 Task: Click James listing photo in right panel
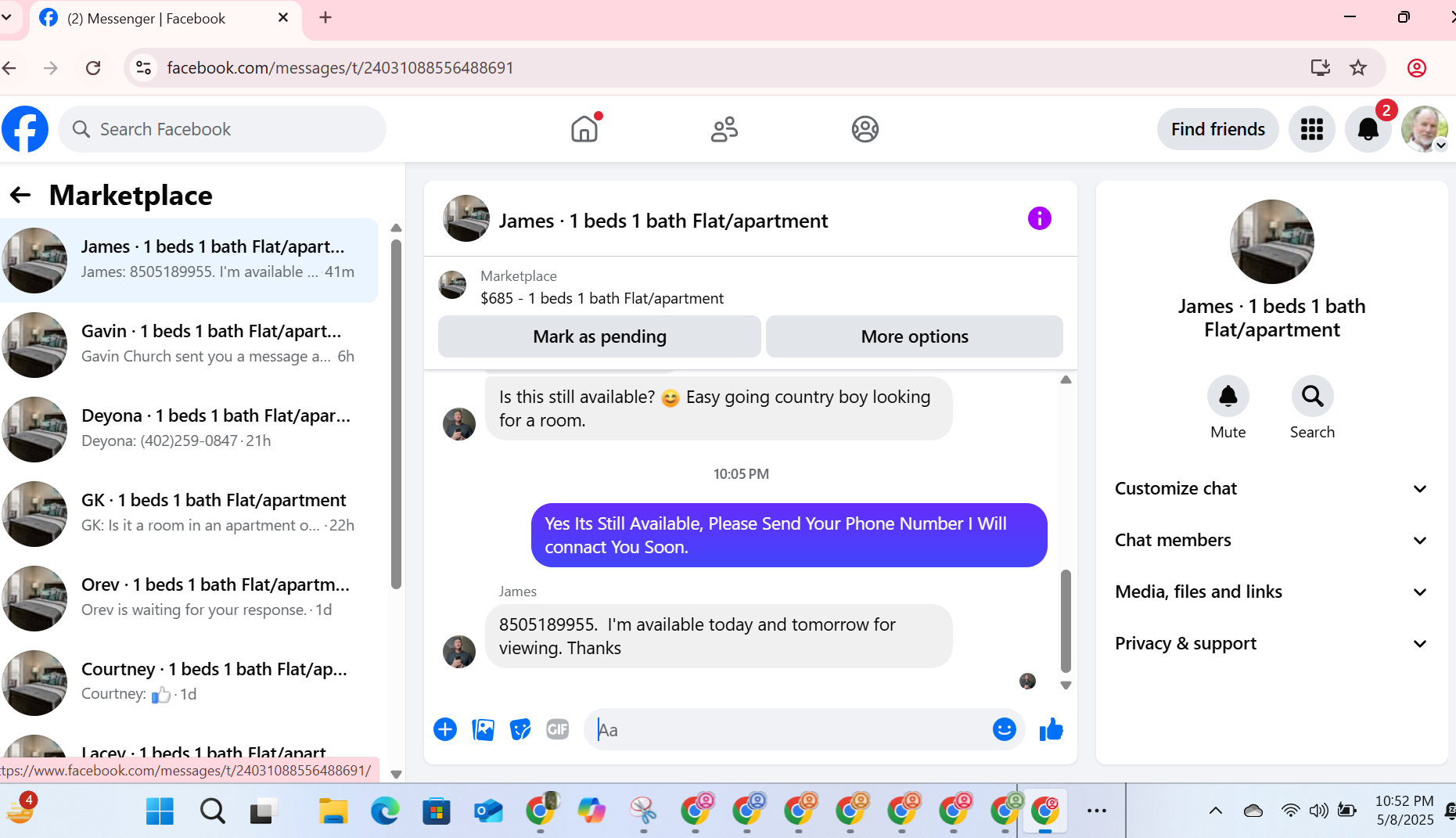1272,242
